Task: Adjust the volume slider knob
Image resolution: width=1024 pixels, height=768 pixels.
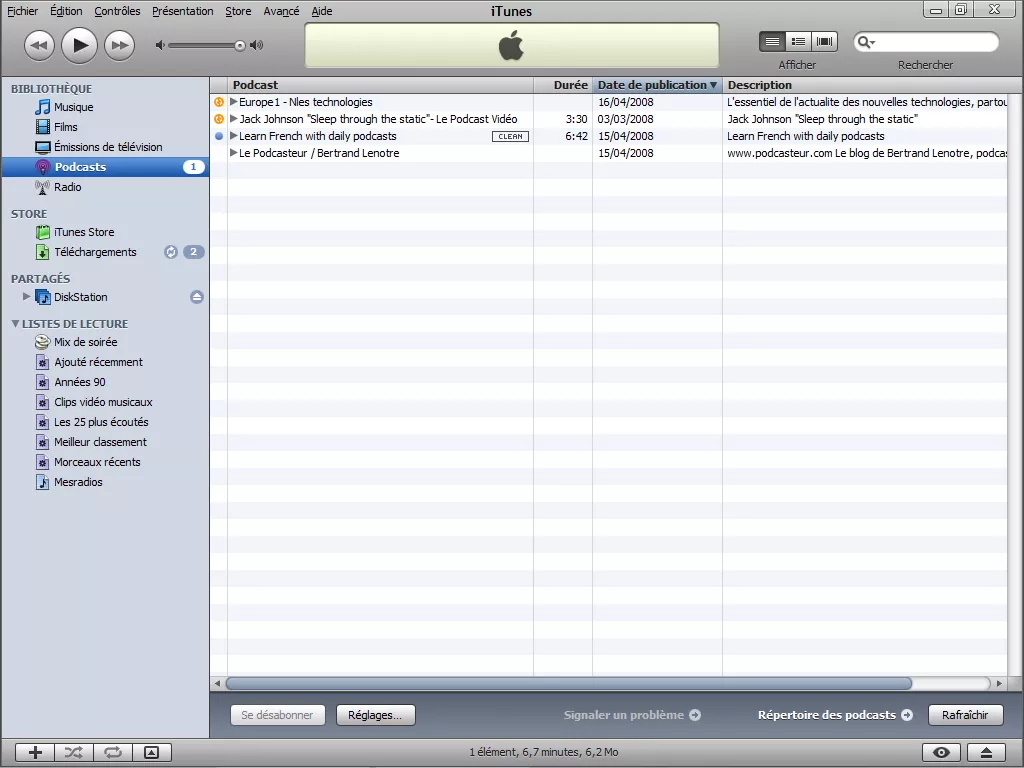Action: [x=240, y=45]
